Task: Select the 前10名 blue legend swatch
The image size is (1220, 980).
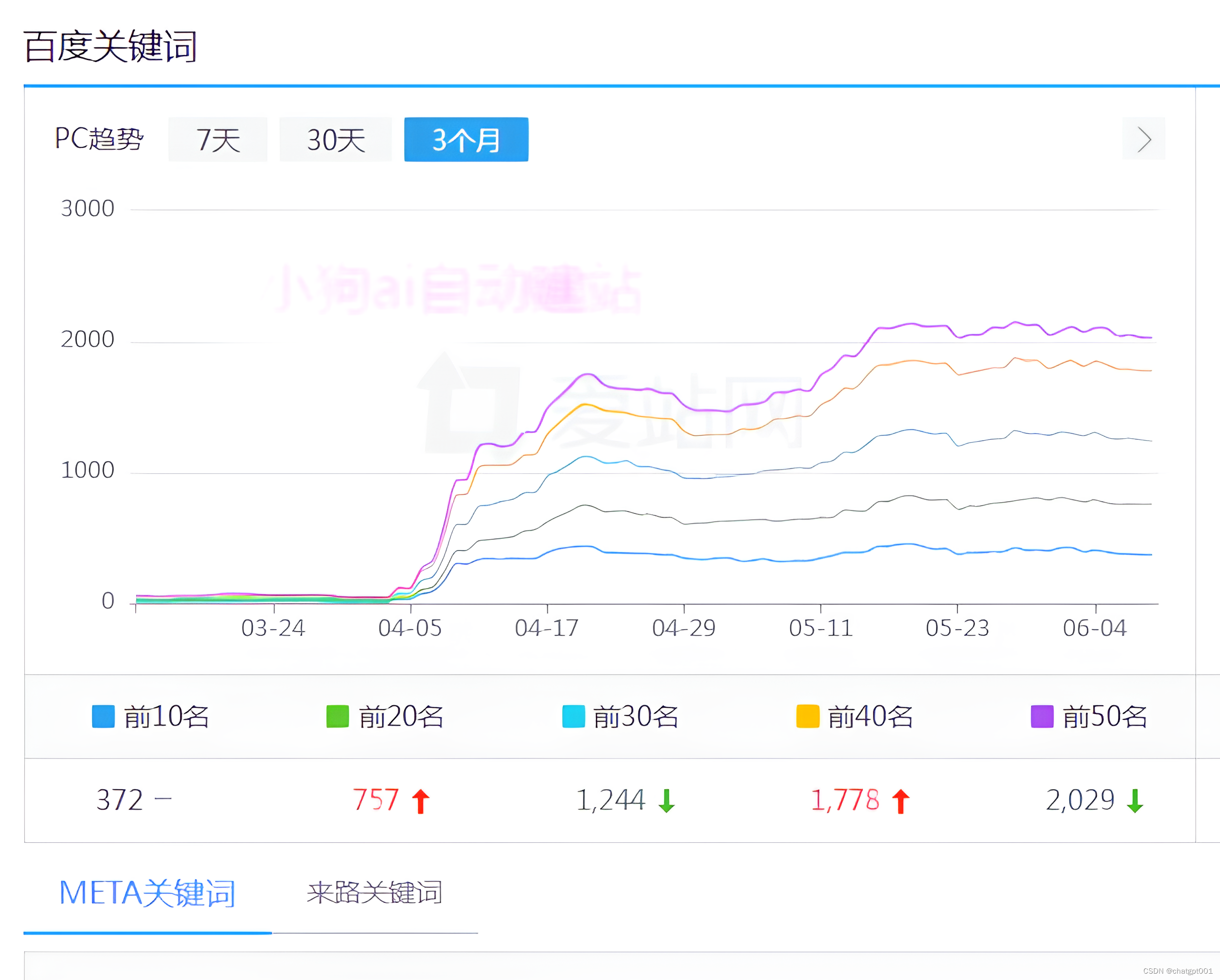Action: pos(102,717)
